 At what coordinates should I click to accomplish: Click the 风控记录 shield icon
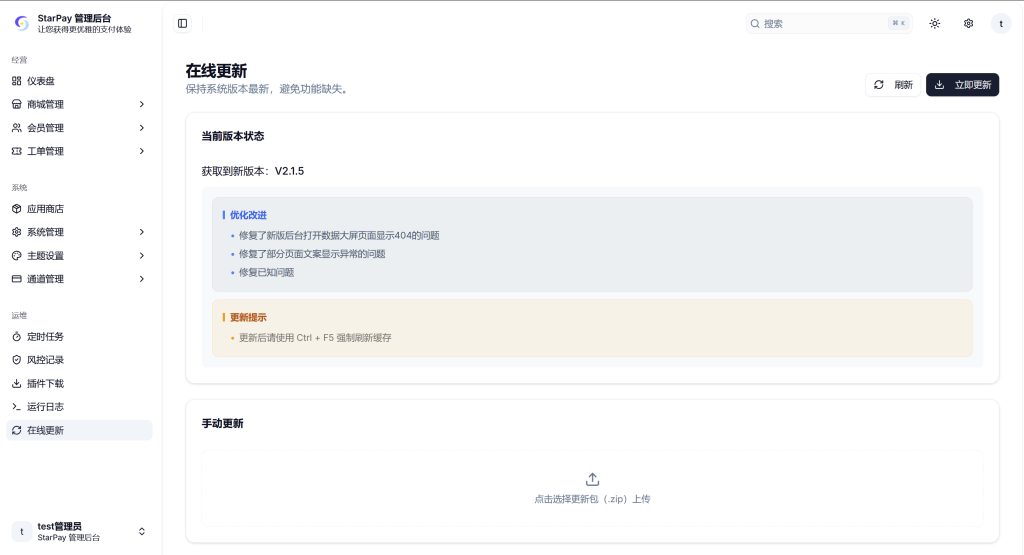pos(17,360)
